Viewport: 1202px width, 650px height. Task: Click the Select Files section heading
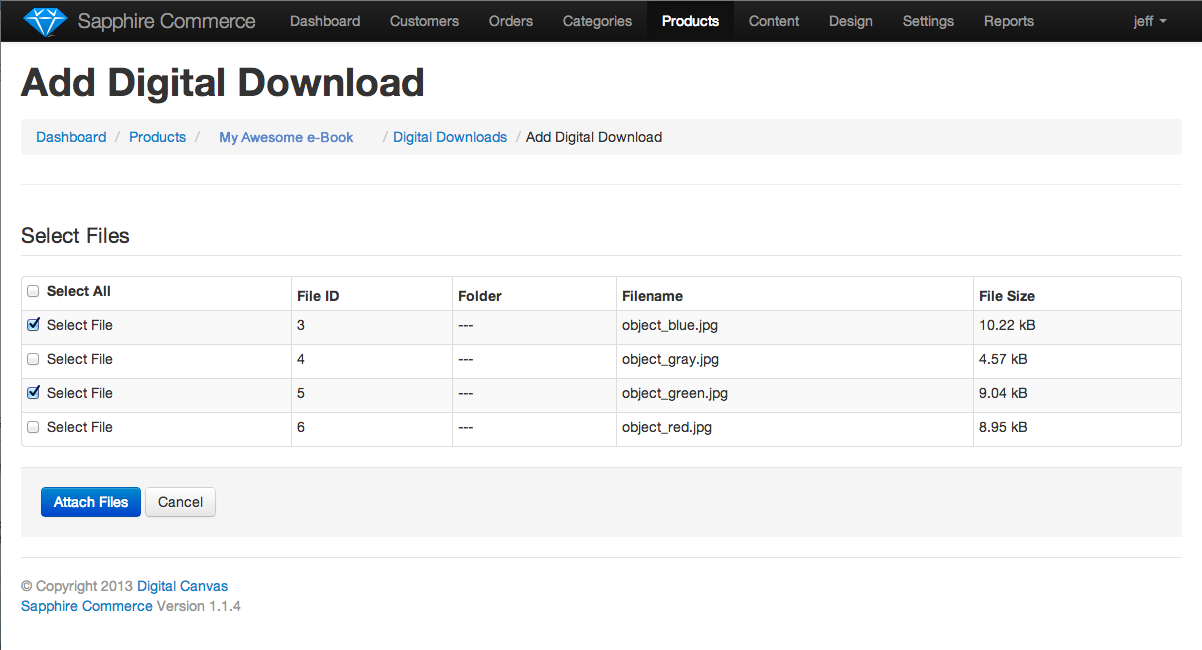75,236
